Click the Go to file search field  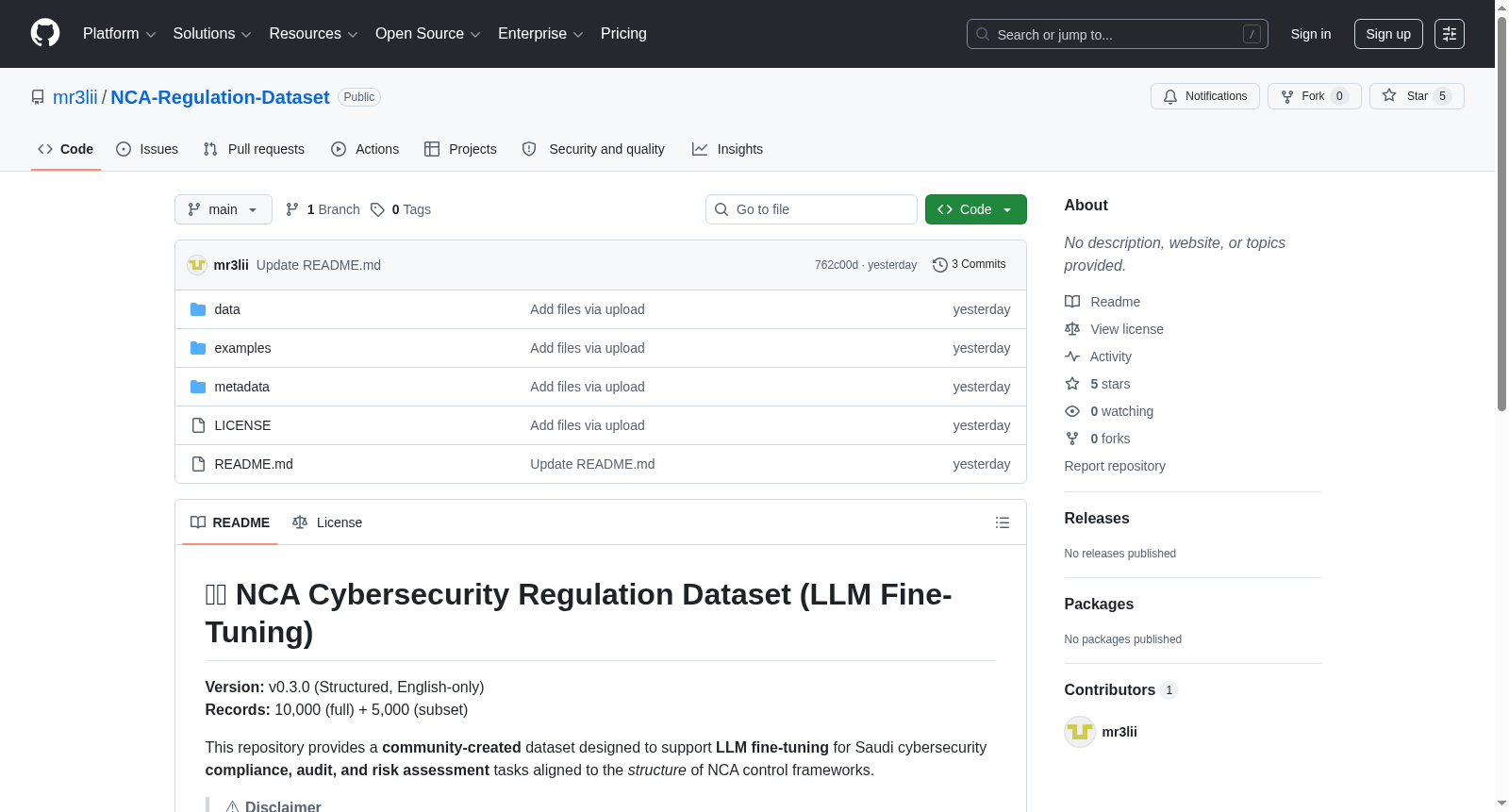[811, 209]
